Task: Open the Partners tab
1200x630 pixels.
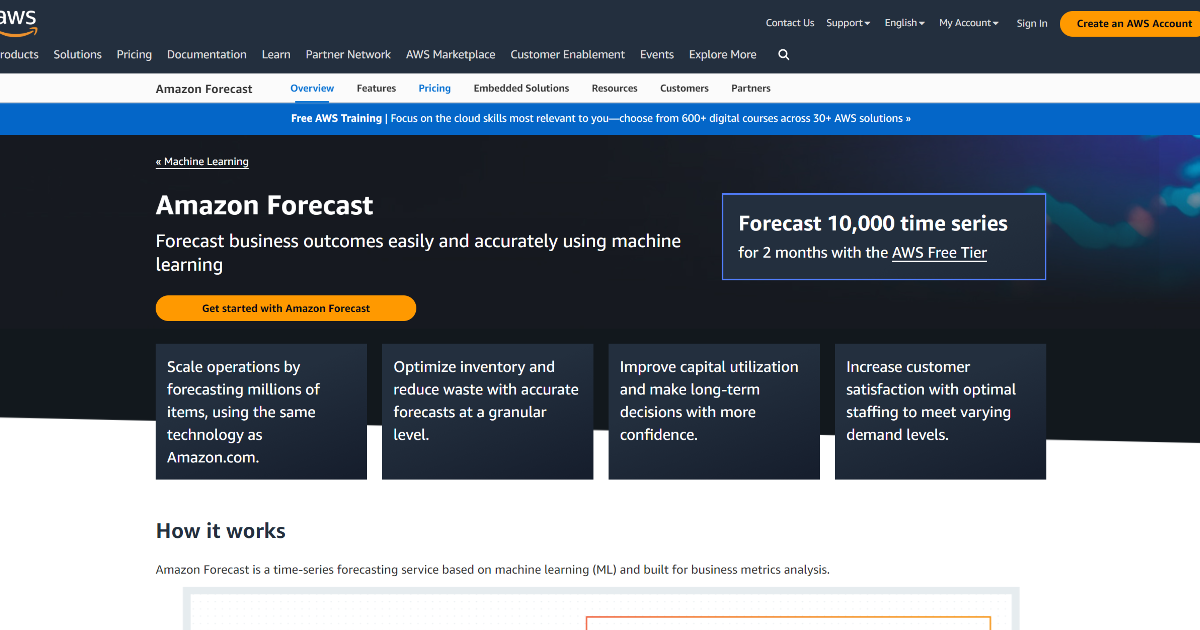Action: pyautogui.click(x=750, y=88)
